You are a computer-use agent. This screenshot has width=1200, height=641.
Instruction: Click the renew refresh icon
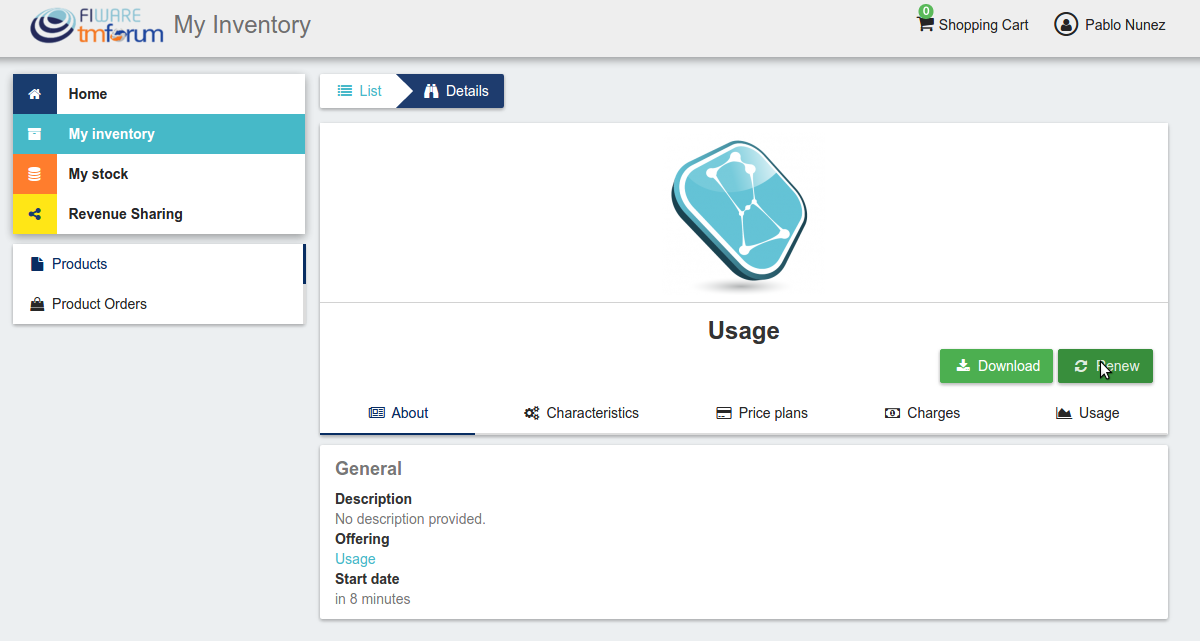1081,366
